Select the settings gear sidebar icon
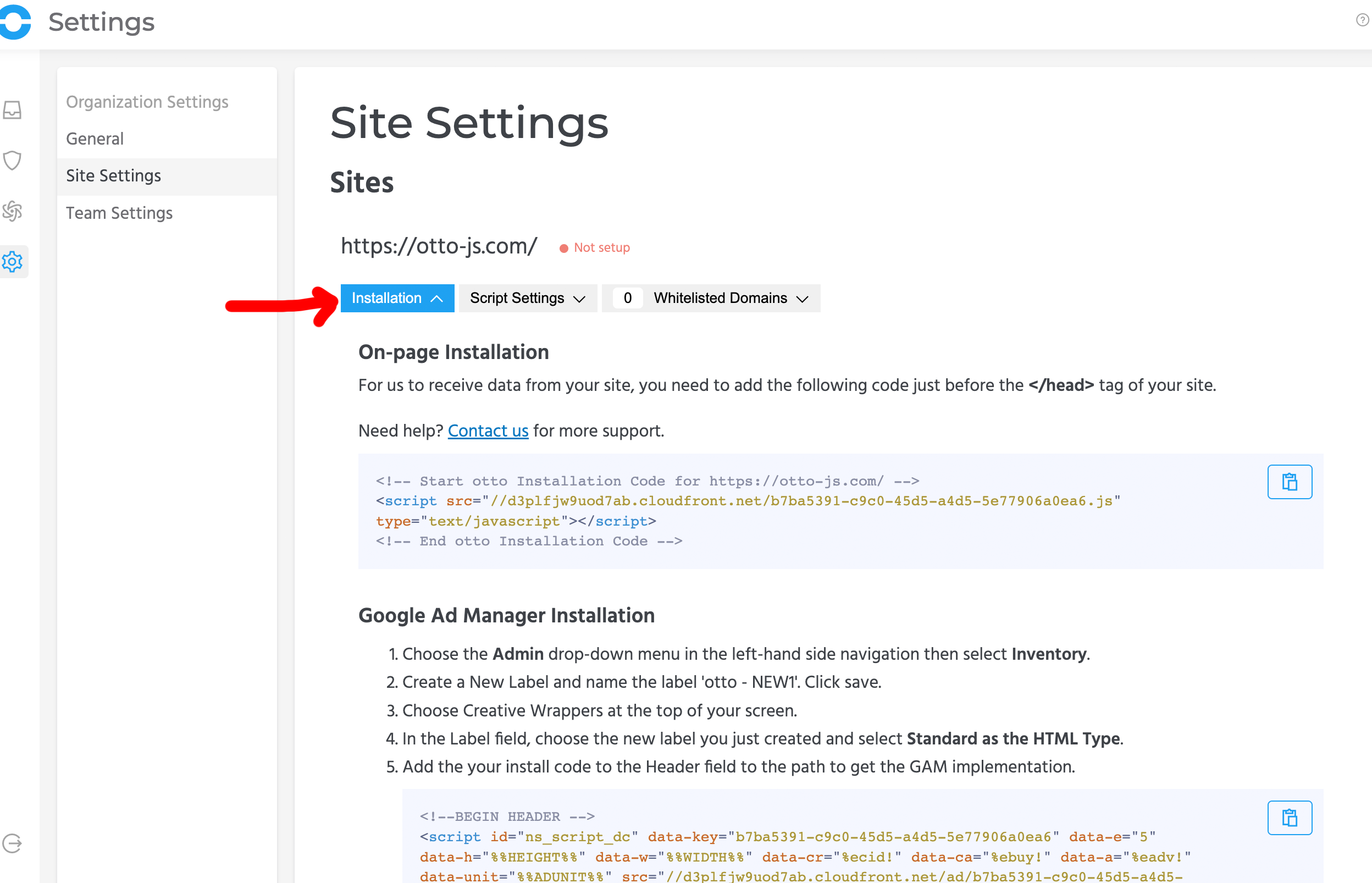 tap(12, 262)
